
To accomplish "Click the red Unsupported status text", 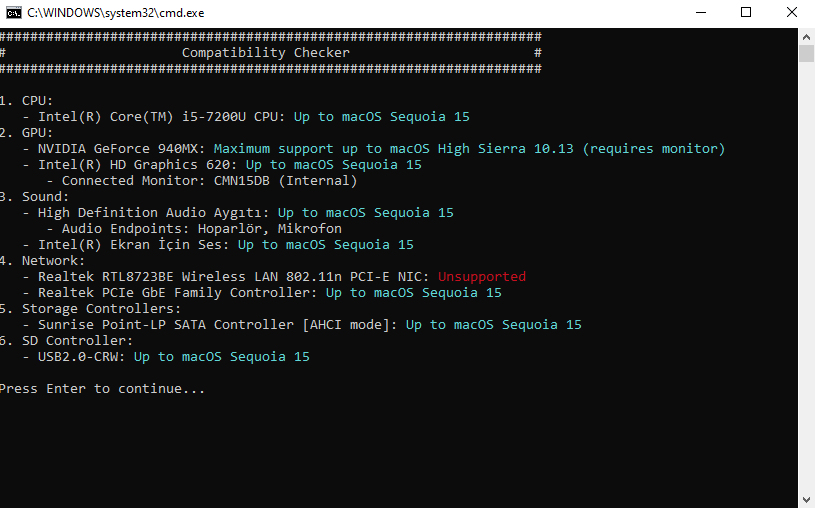I will click(481, 277).
